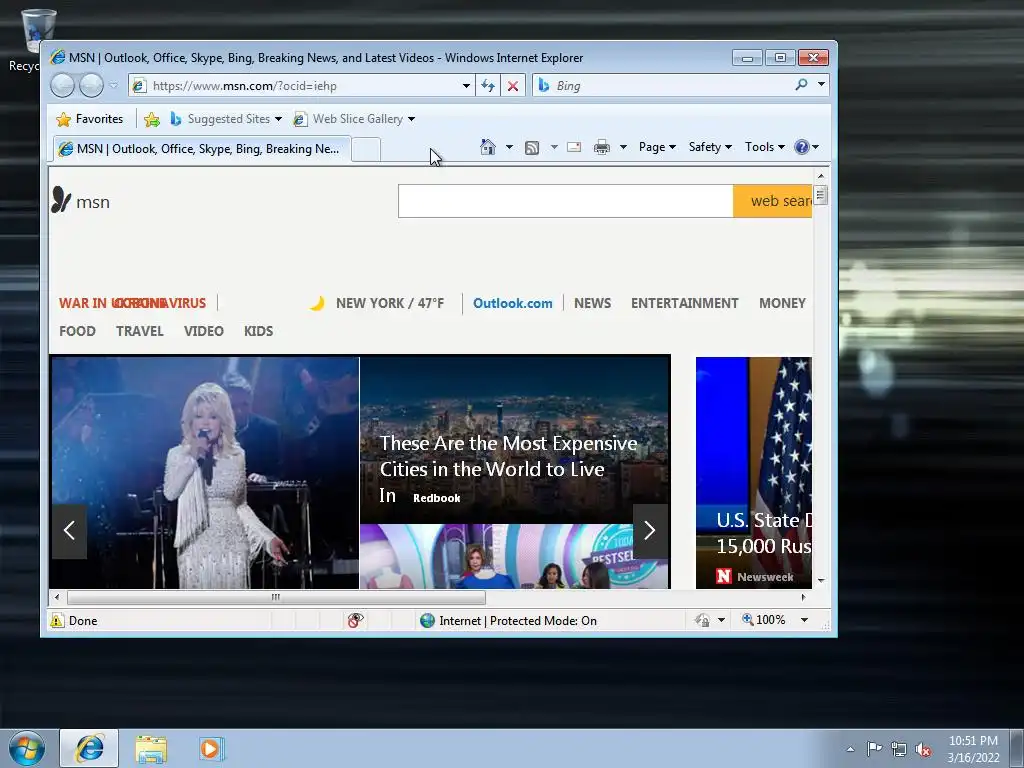Click the privacy report eye icon
The height and width of the screenshot is (768, 1024).
[x=355, y=620]
